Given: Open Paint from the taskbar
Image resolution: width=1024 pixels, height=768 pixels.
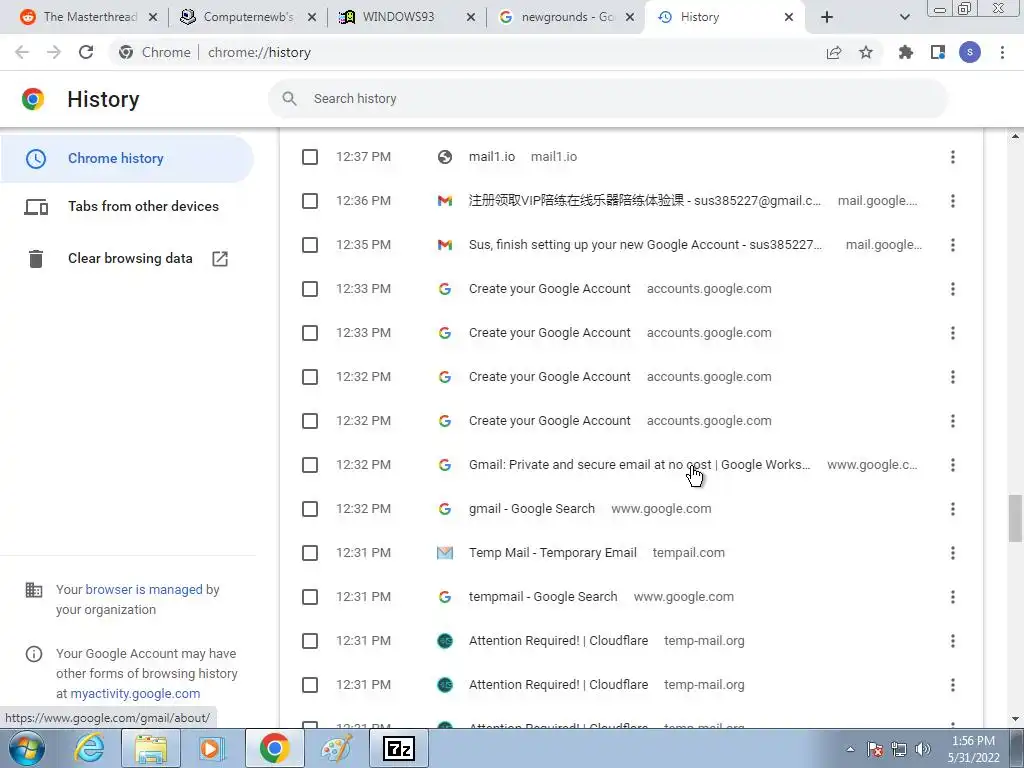Looking at the screenshot, I should 337,748.
